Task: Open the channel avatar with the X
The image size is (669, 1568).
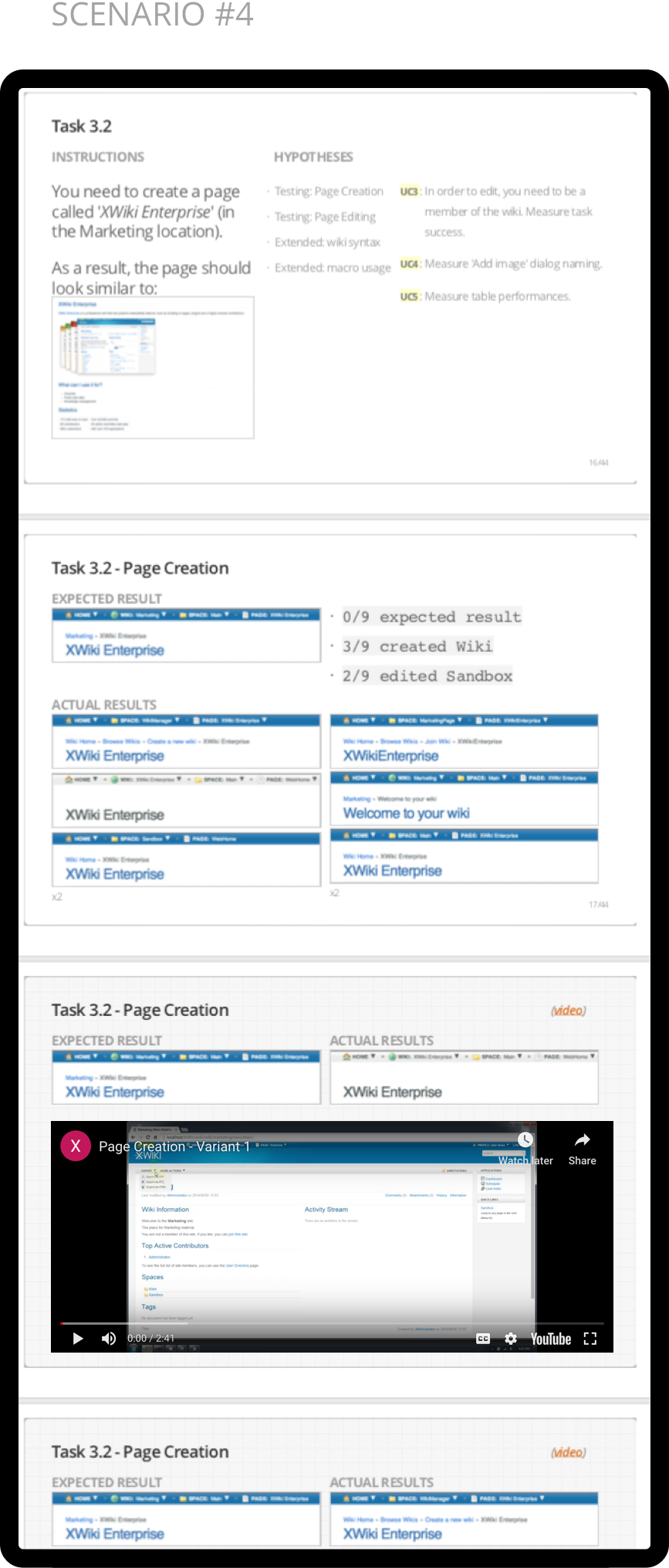Action: (x=76, y=1146)
